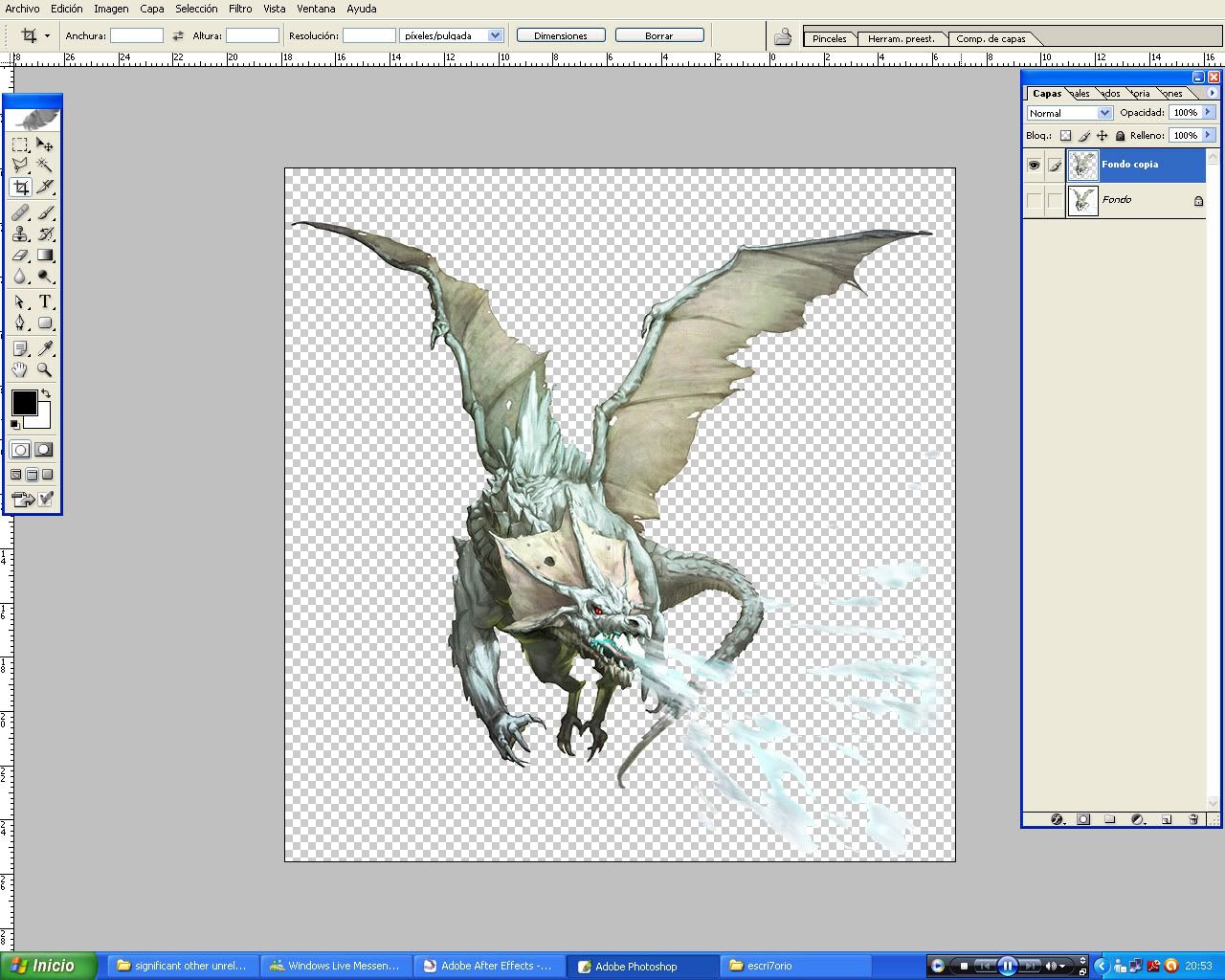Switch to Full Screen mode
The height and width of the screenshot is (980, 1225).
point(48,475)
